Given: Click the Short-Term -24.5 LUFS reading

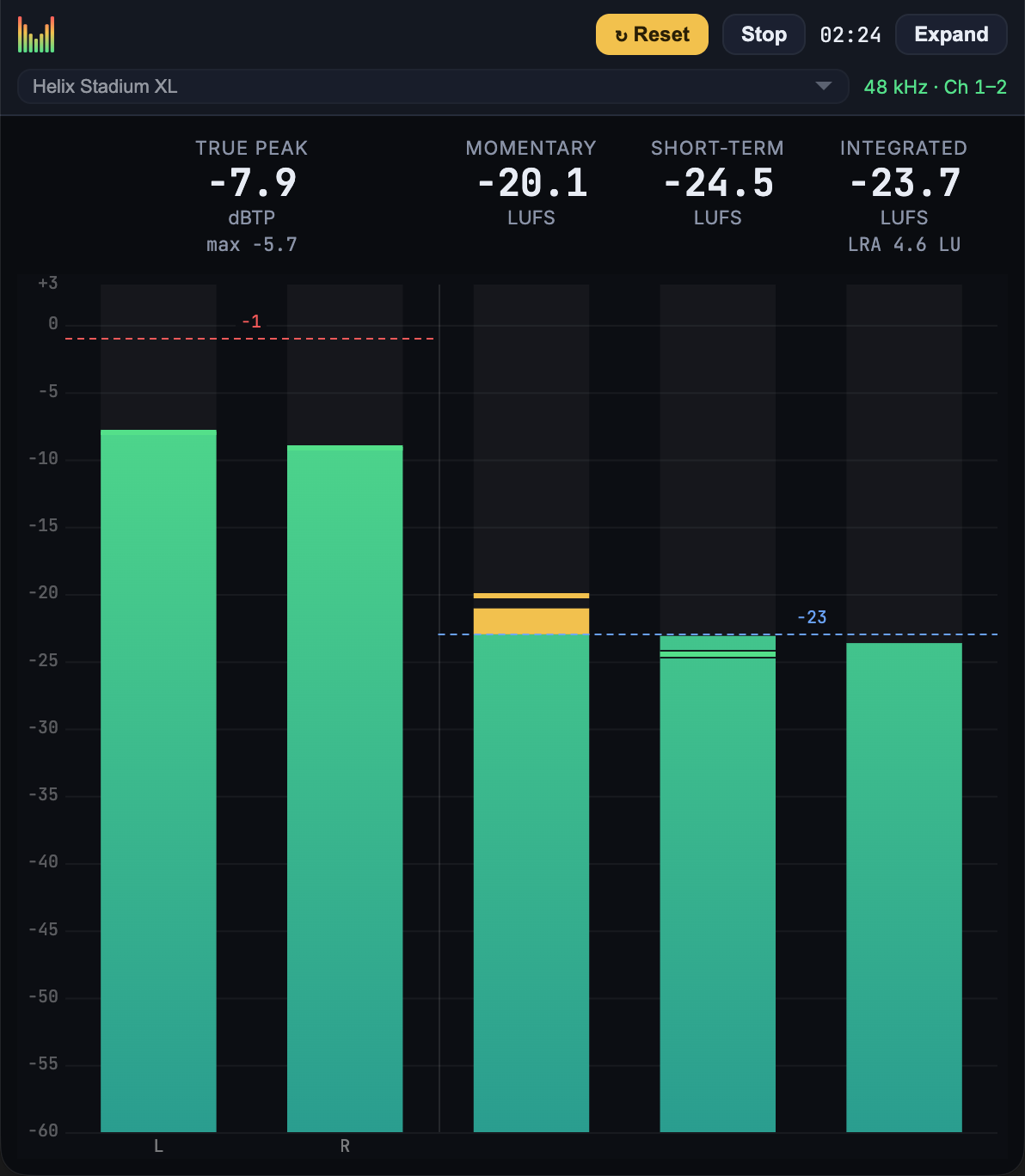Looking at the screenshot, I should pyautogui.click(x=718, y=182).
